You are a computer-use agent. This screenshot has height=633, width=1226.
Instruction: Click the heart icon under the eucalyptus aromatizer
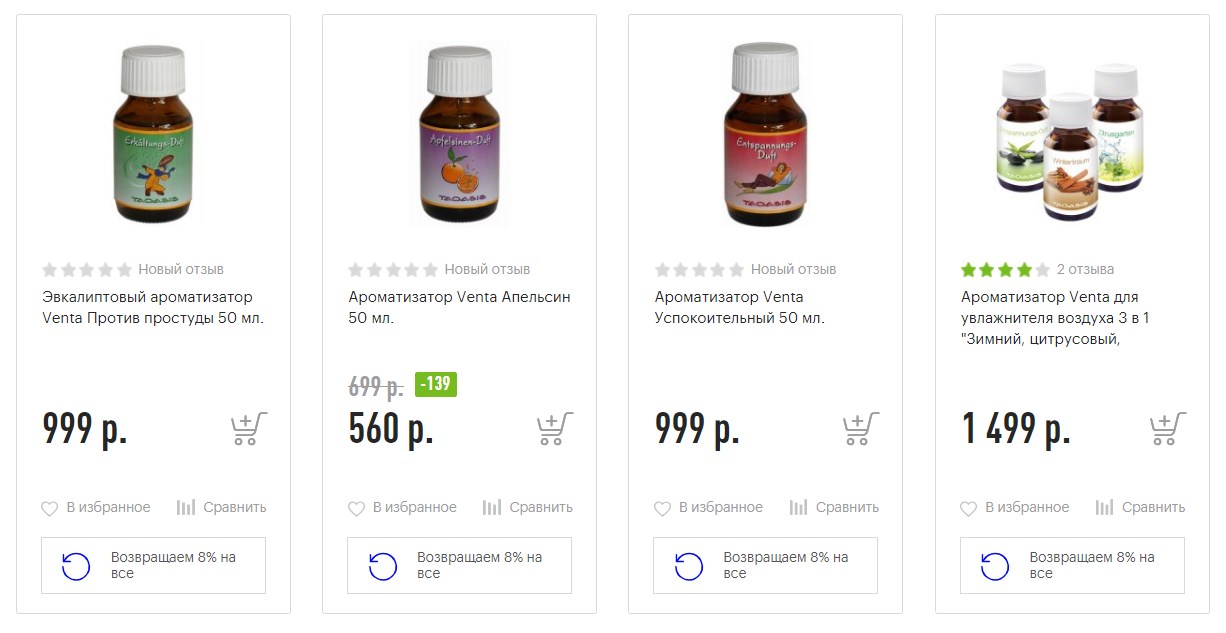coord(50,508)
